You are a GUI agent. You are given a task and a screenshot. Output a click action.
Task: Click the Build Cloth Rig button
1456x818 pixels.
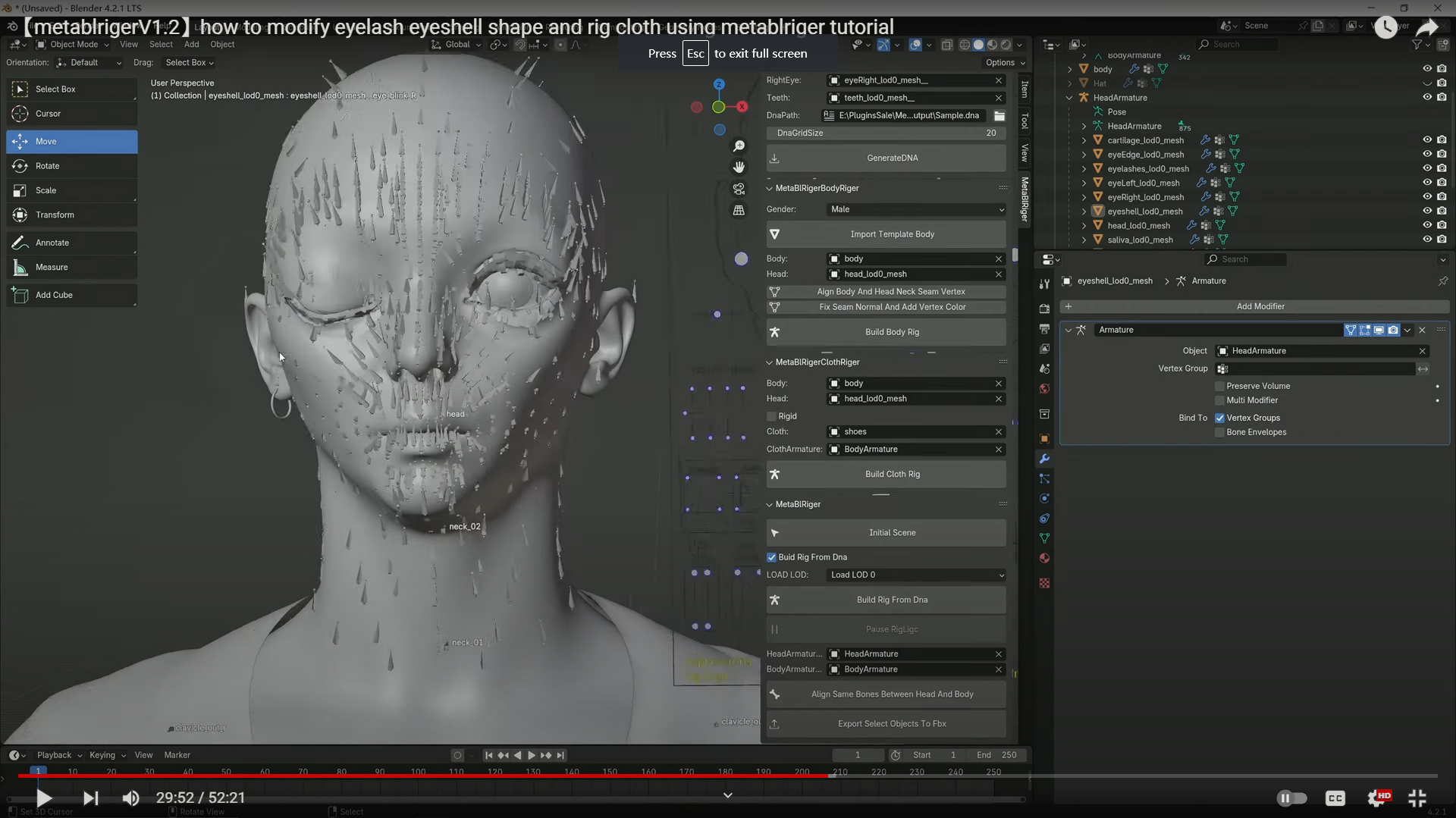click(886, 474)
